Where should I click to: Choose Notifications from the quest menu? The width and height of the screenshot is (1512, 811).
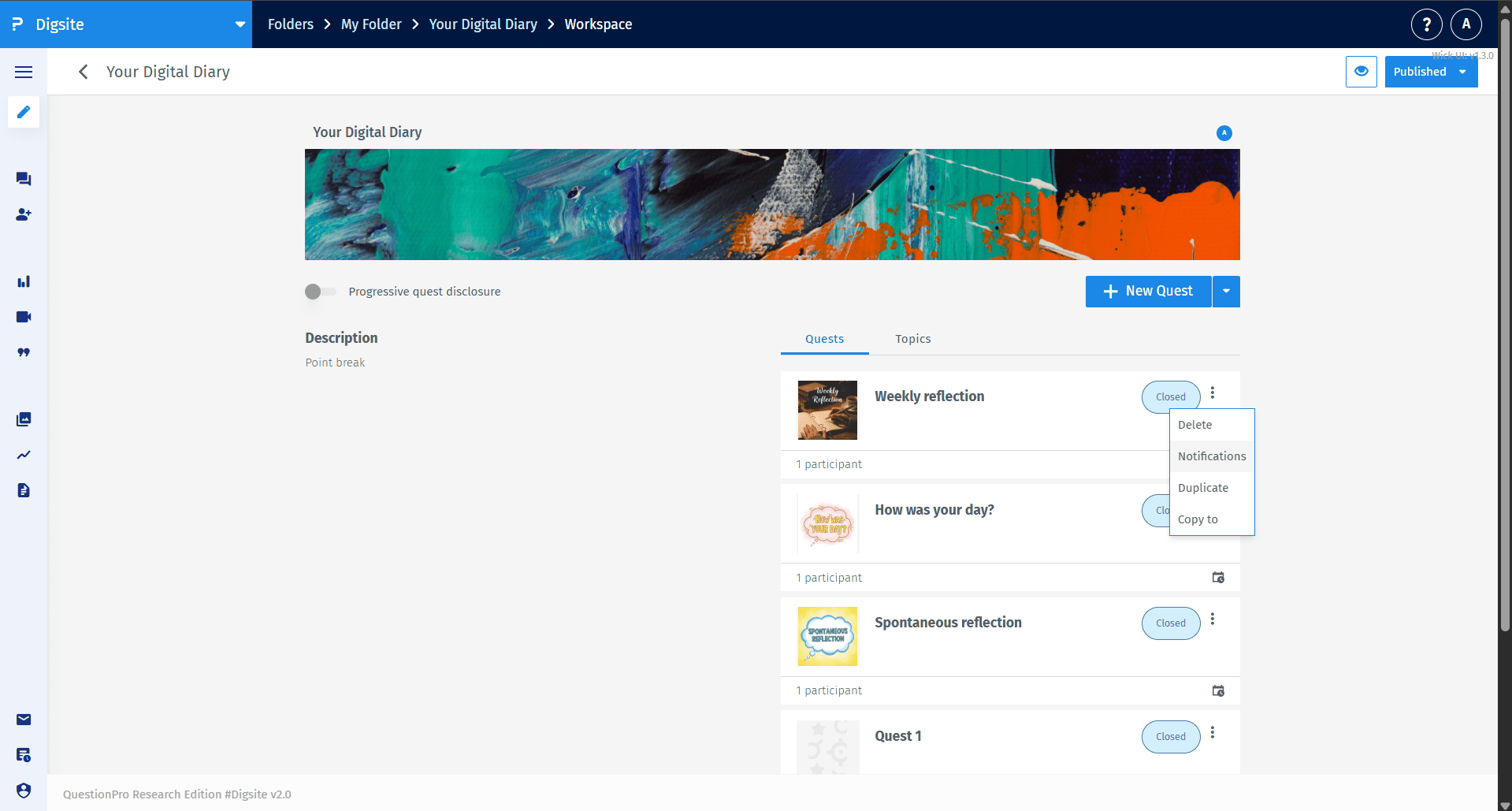click(1212, 456)
